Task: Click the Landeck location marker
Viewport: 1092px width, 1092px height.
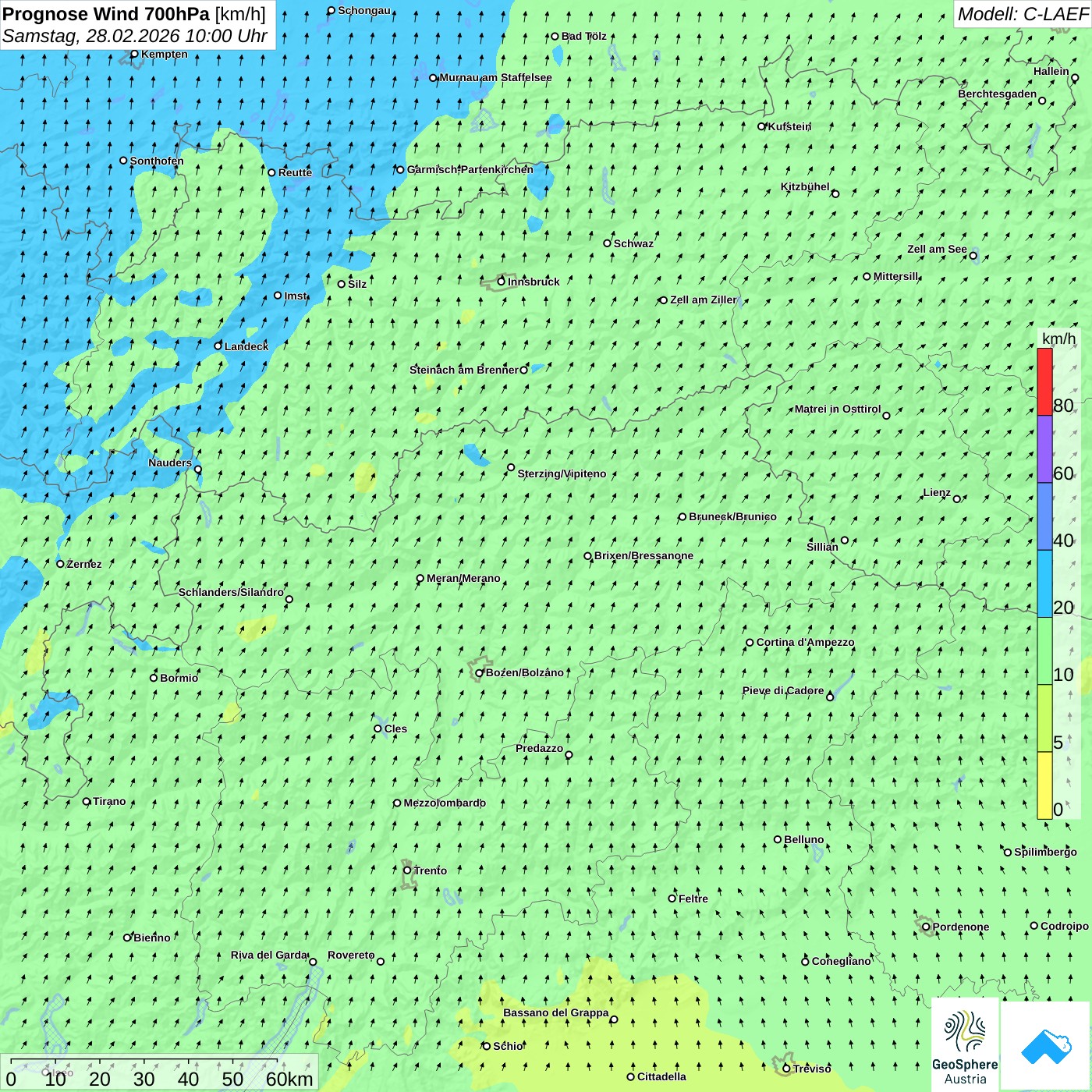Action: click(218, 346)
